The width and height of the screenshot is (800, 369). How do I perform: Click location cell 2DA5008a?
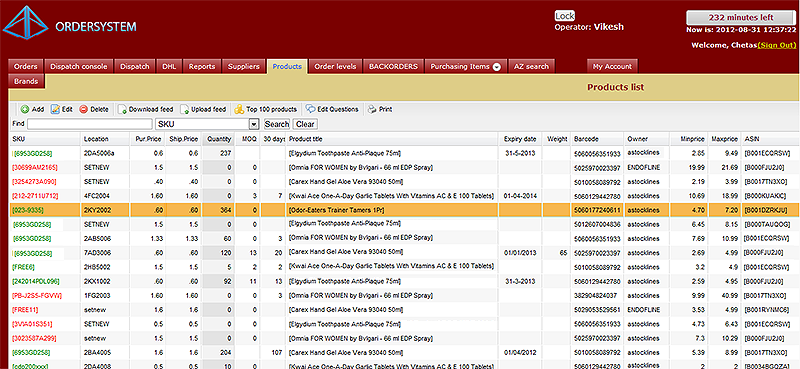tap(99, 153)
